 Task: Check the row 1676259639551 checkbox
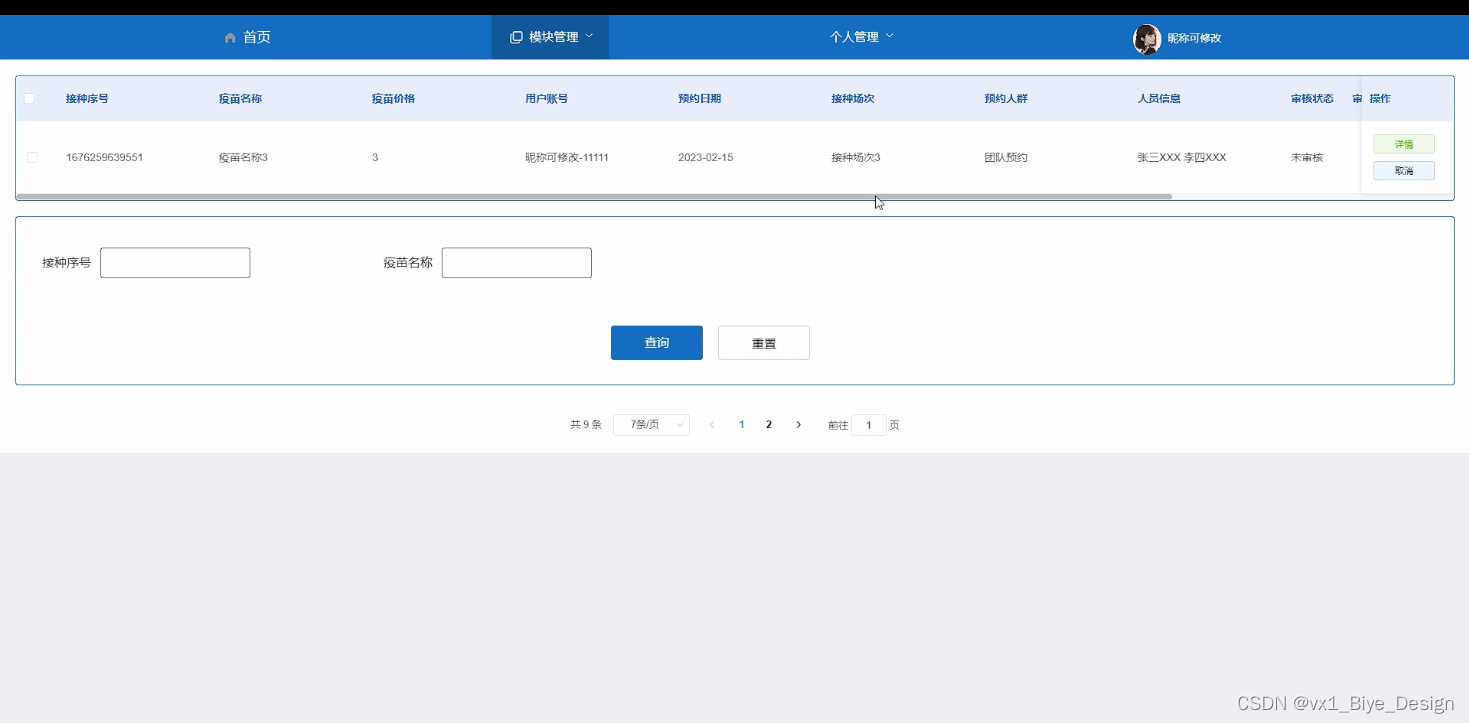(32, 158)
